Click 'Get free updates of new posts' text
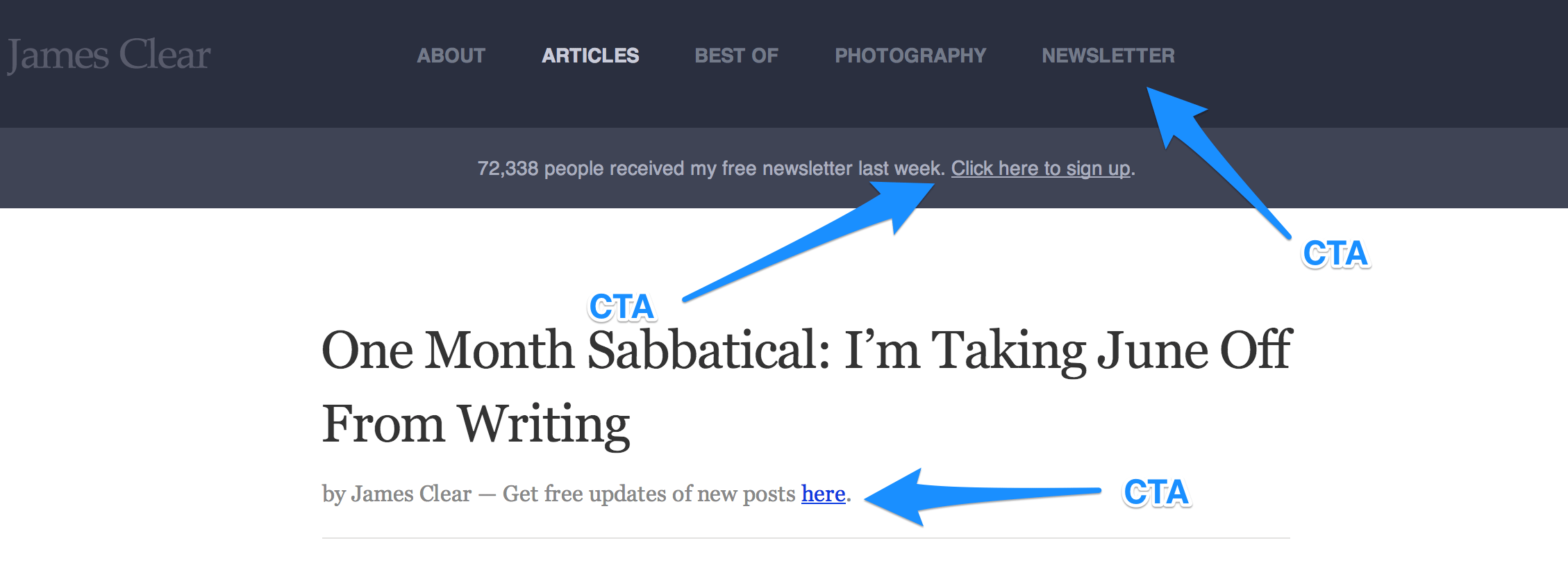Screen dimensions: 1568x561 point(649,494)
